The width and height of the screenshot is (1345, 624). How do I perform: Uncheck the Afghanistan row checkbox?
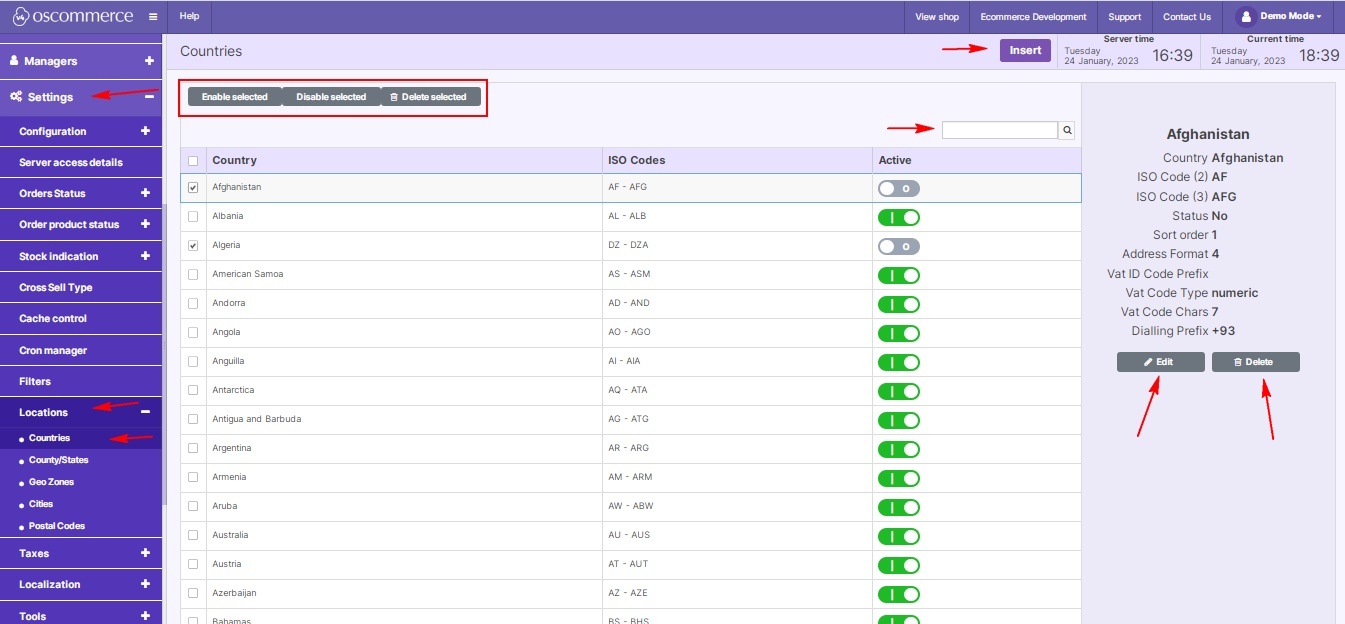coord(193,187)
